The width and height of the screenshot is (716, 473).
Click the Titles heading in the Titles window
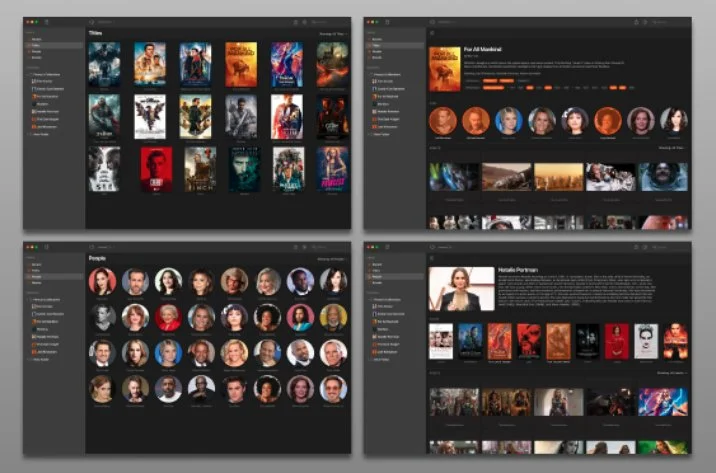tap(95, 33)
